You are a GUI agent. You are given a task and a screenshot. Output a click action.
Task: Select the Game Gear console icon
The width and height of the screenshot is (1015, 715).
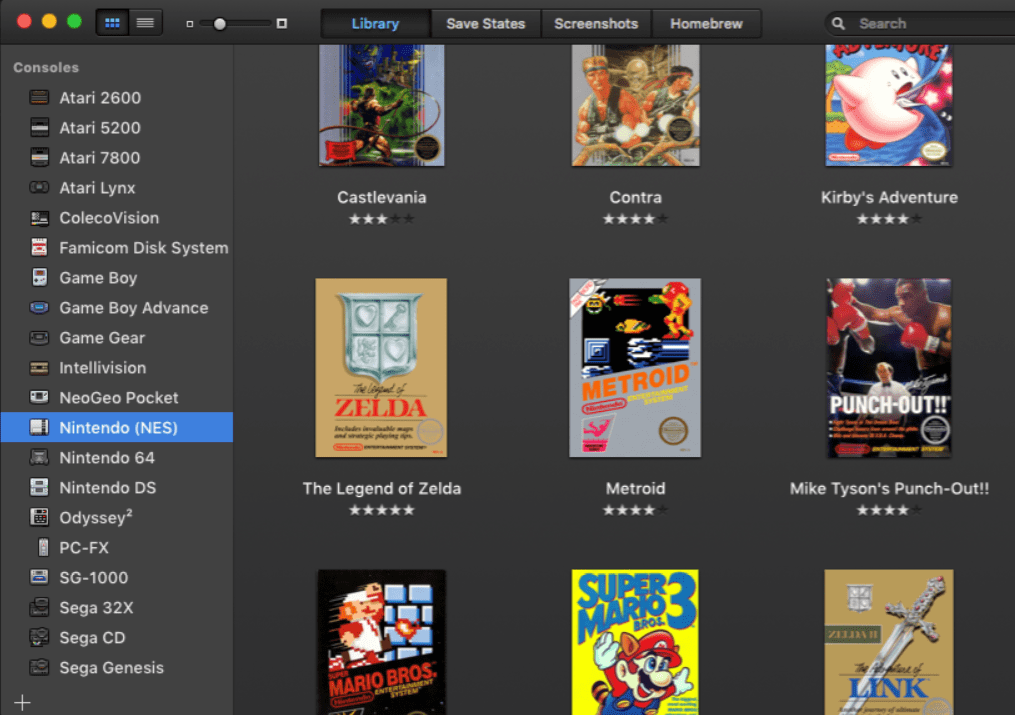pos(39,337)
